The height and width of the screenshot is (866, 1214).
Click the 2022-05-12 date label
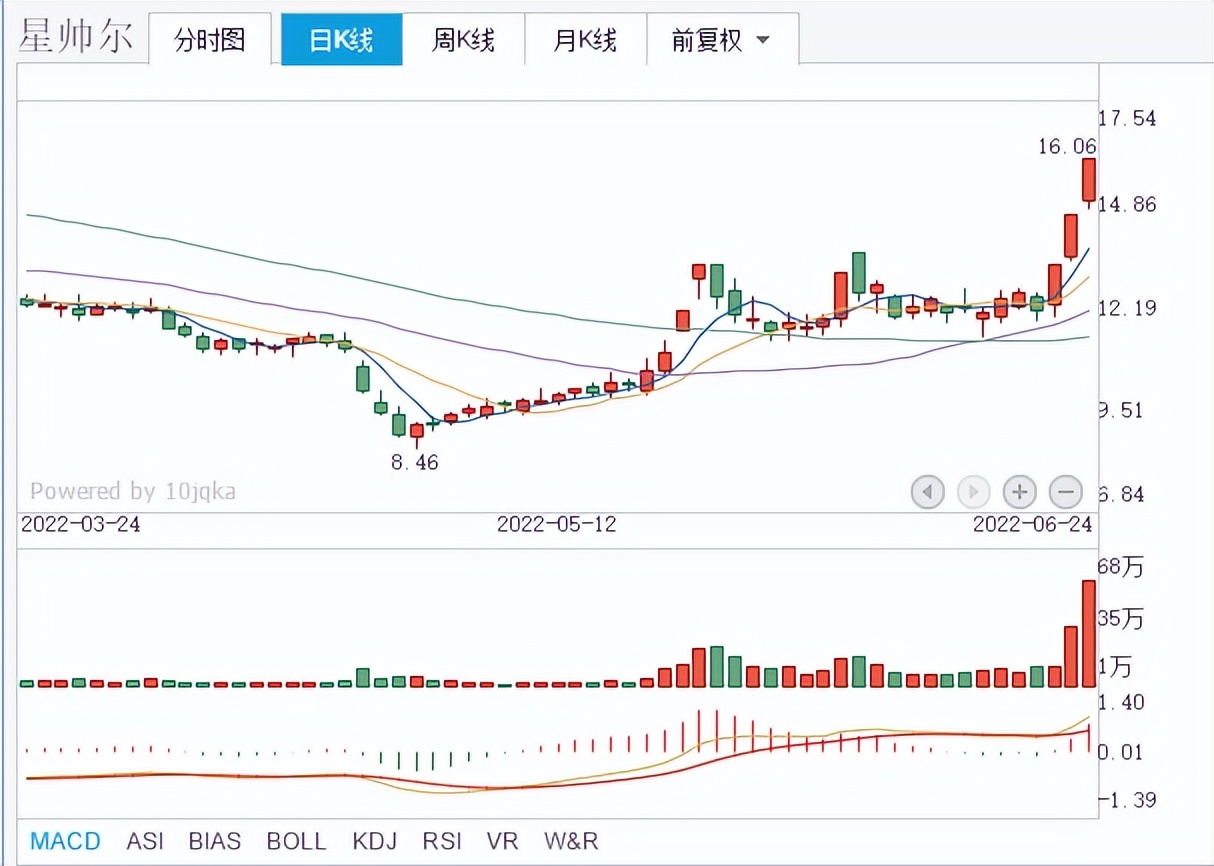point(557,524)
